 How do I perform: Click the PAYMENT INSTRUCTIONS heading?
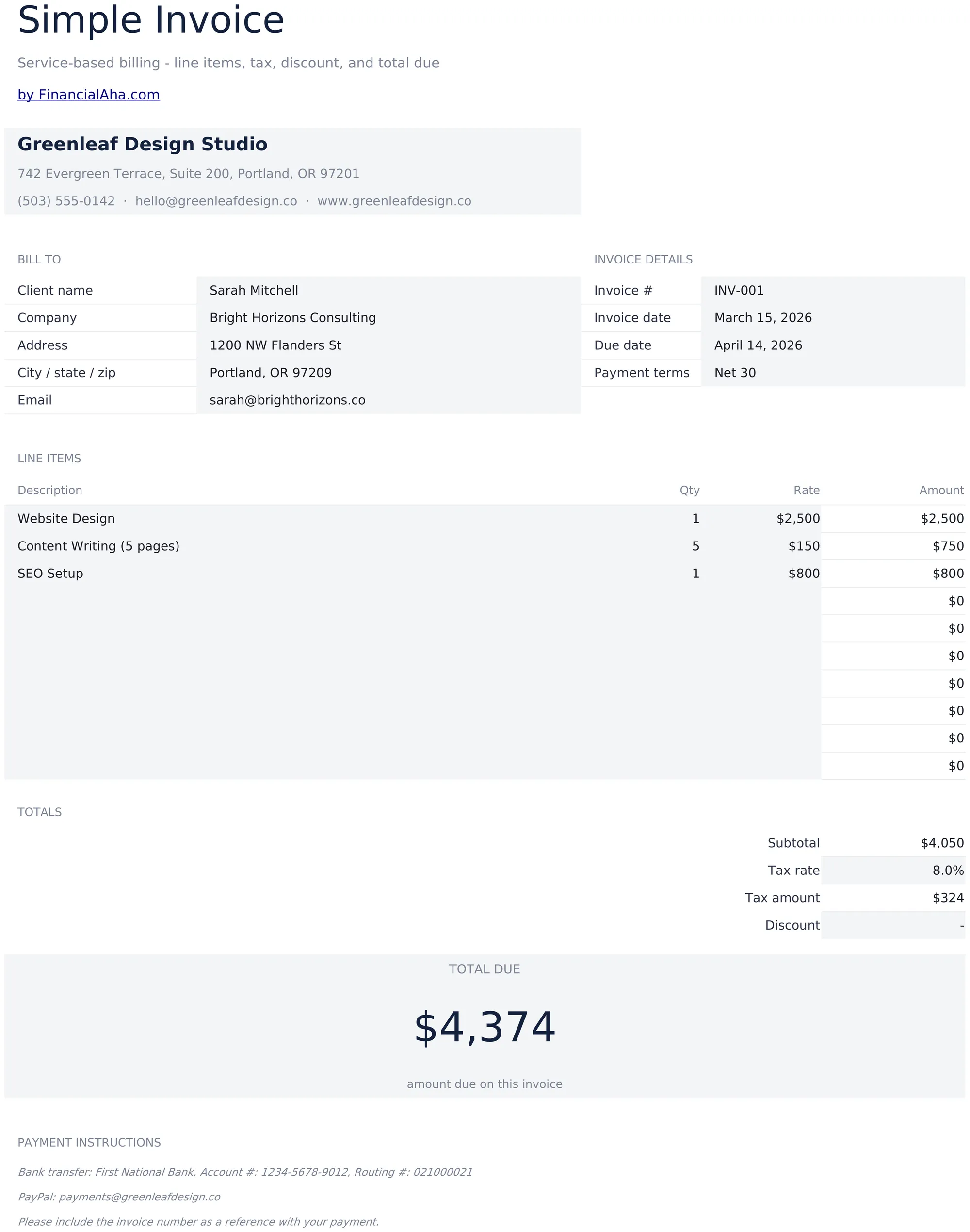pyautogui.click(x=89, y=1143)
